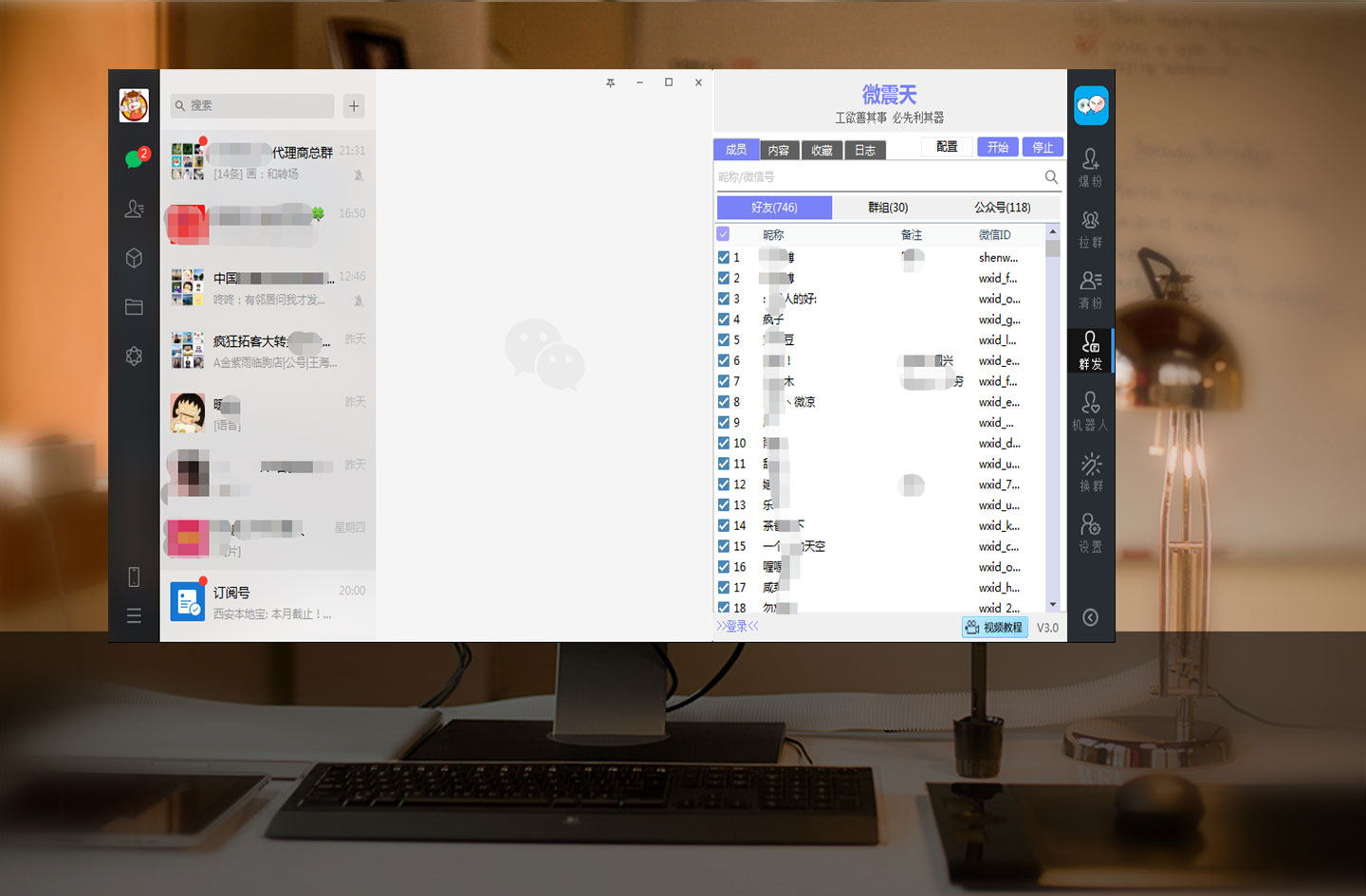1366x896 pixels.
Task: Uncheck the checkbox for row 4
Action: click(724, 320)
